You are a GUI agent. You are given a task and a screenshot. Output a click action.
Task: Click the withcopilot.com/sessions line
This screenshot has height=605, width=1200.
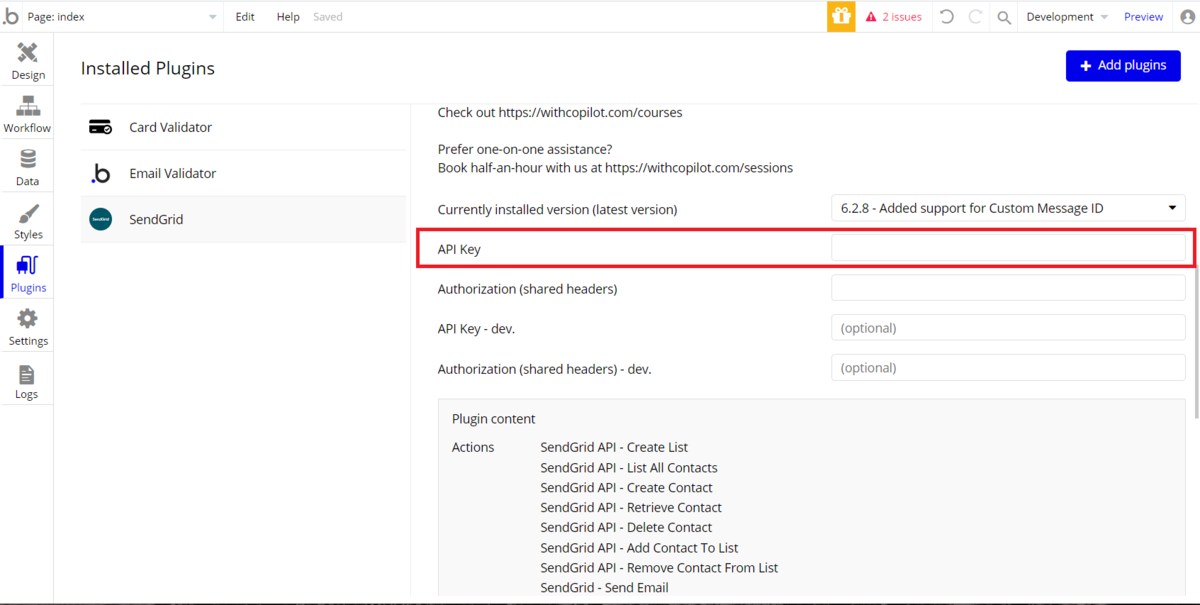(615, 167)
